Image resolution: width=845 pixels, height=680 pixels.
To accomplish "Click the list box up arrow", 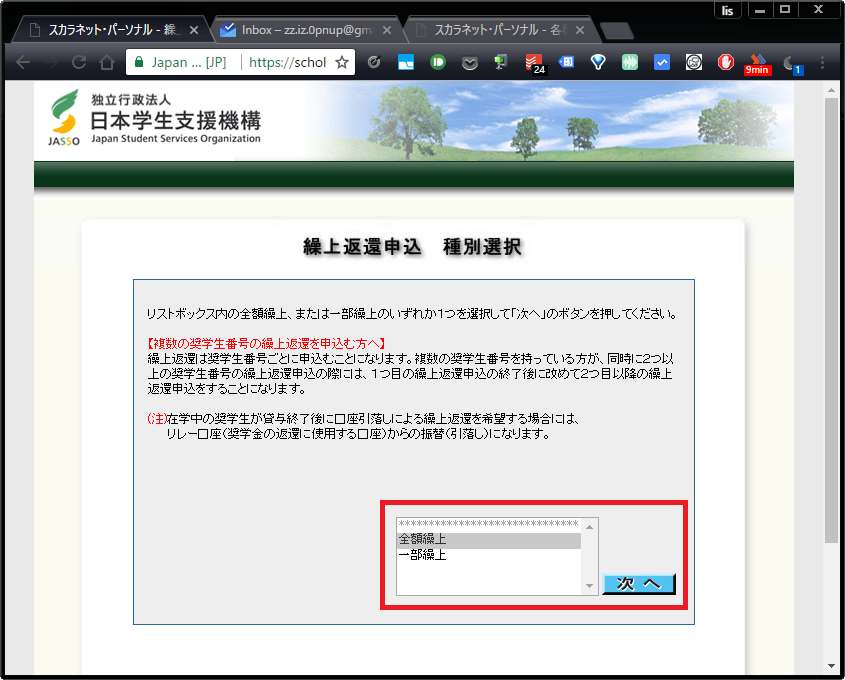I will 590,526.
